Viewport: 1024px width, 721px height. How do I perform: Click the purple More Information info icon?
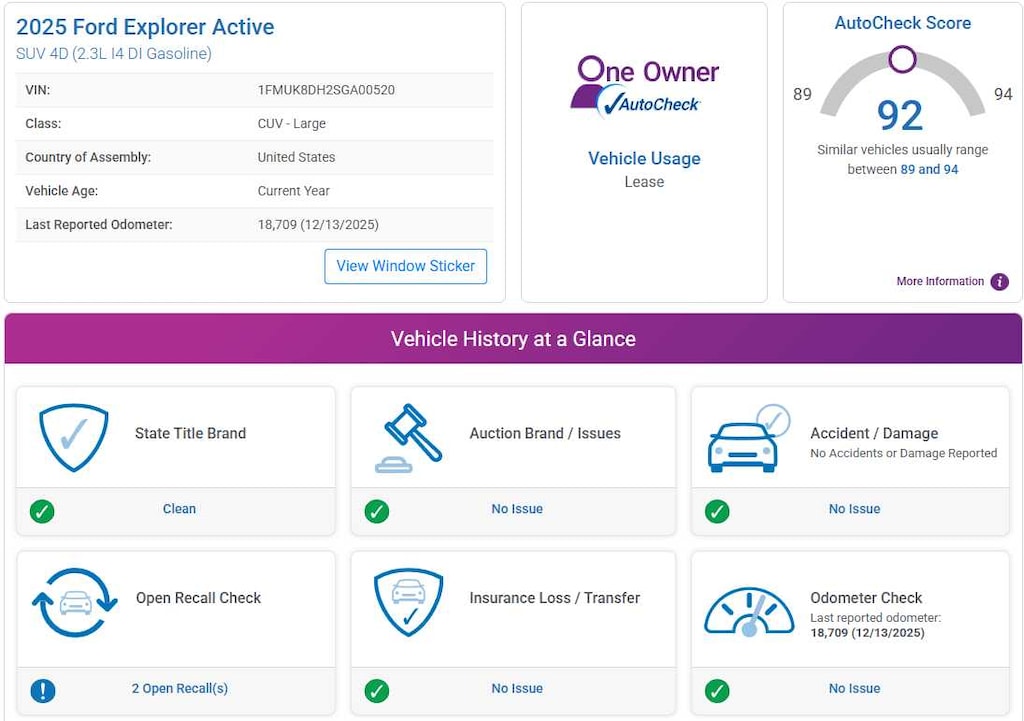(x=999, y=282)
